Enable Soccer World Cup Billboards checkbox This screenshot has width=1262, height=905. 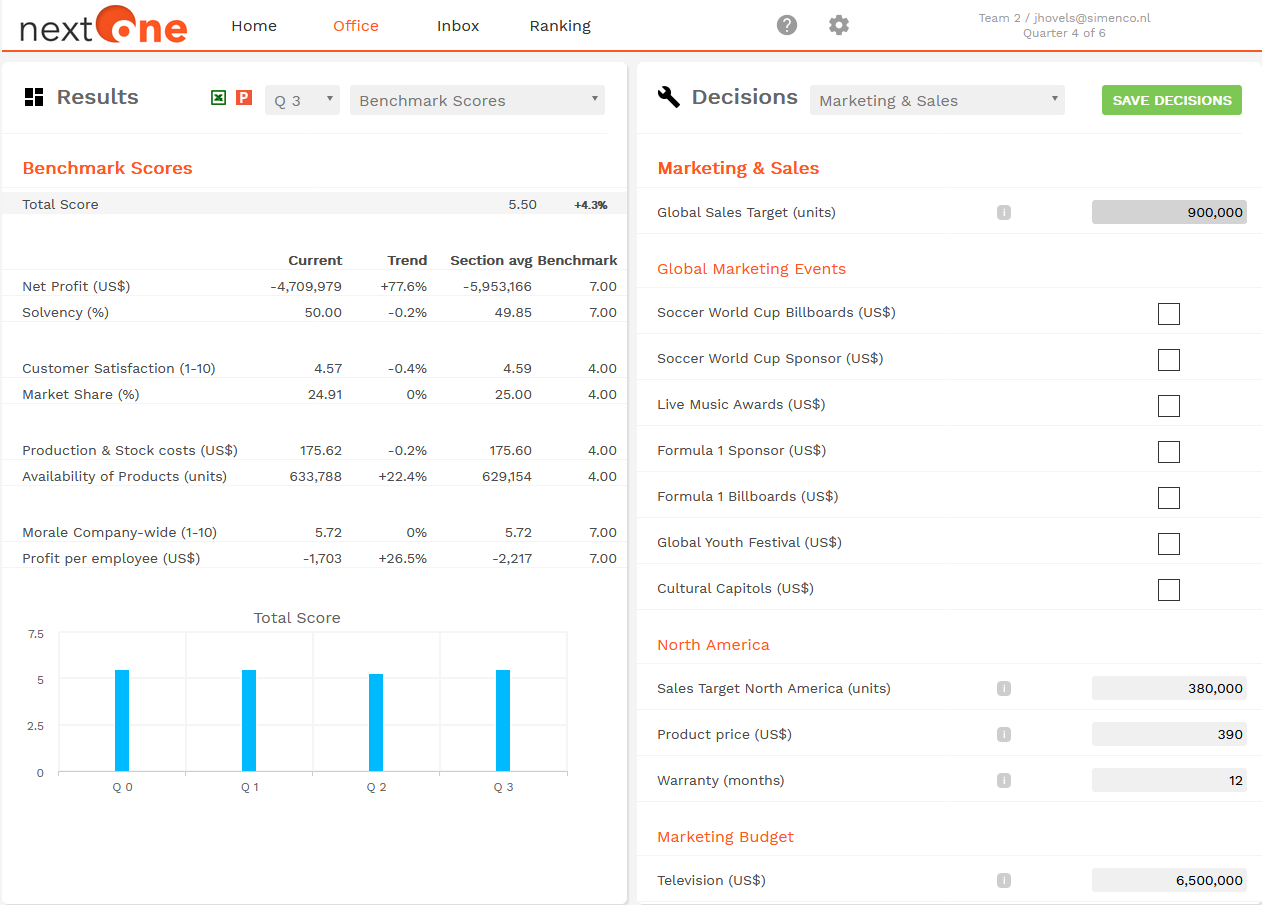(x=1168, y=314)
